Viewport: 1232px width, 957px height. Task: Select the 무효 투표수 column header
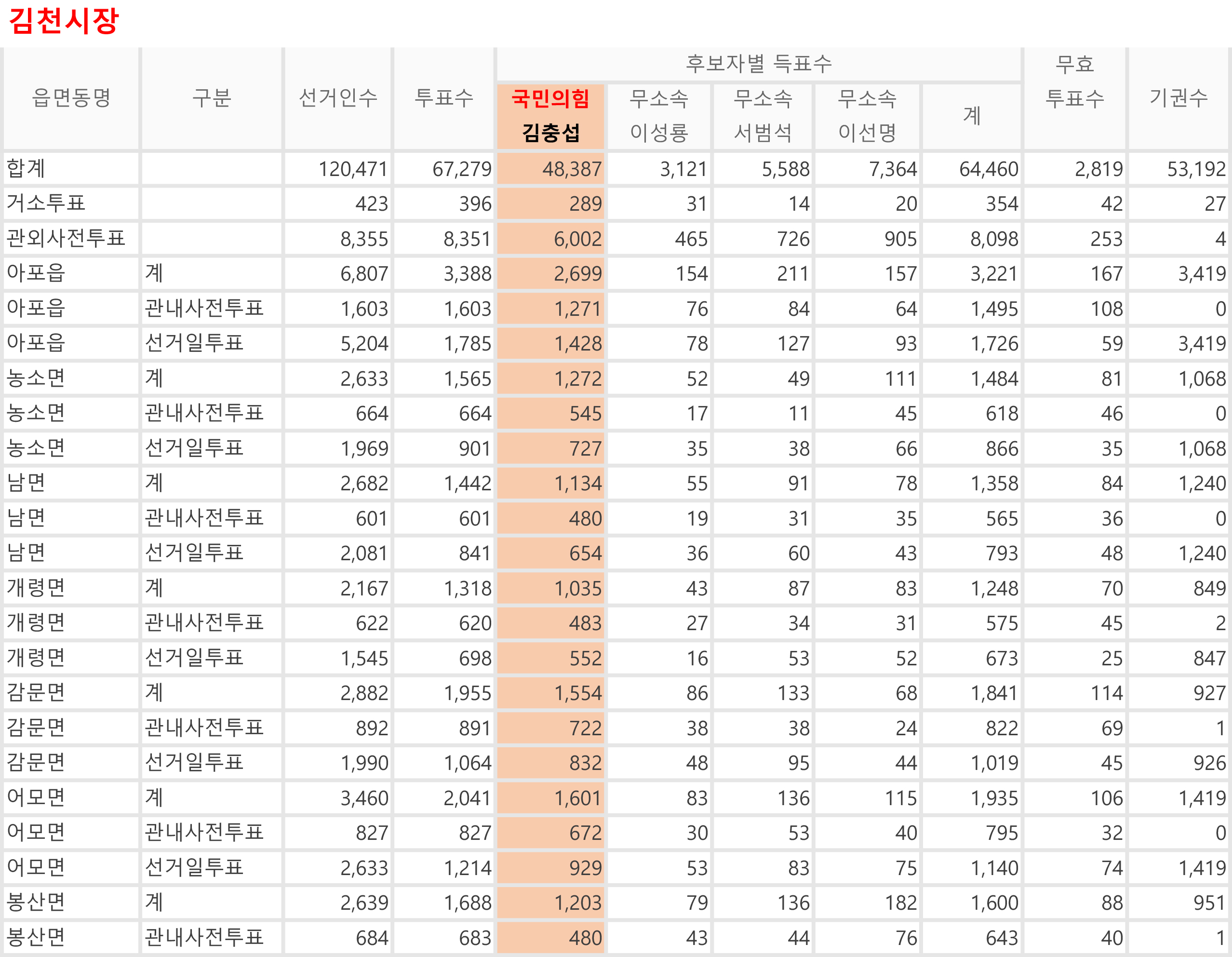[1074, 82]
